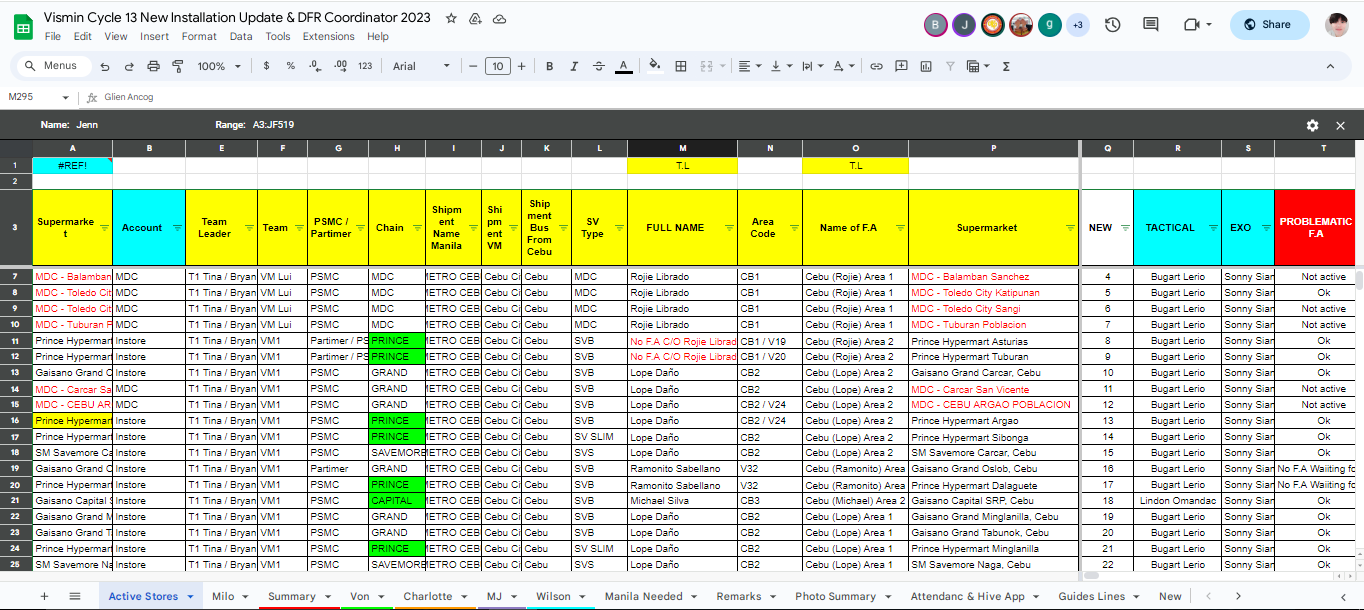1364x610 pixels.
Task: Open merge cells dropdown
Action: pyautogui.click(x=721, y=66)
